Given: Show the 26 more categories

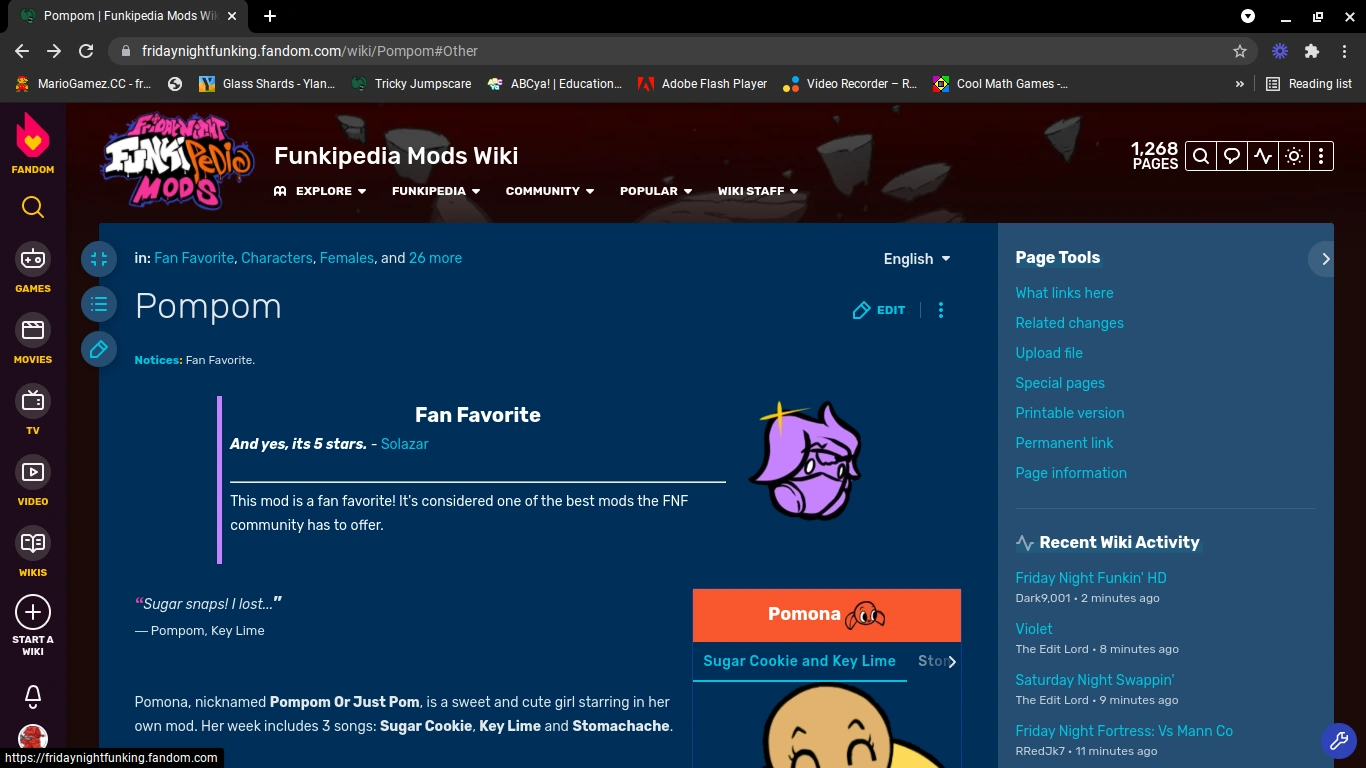Looking at the screenshot, I should point(435,258).
